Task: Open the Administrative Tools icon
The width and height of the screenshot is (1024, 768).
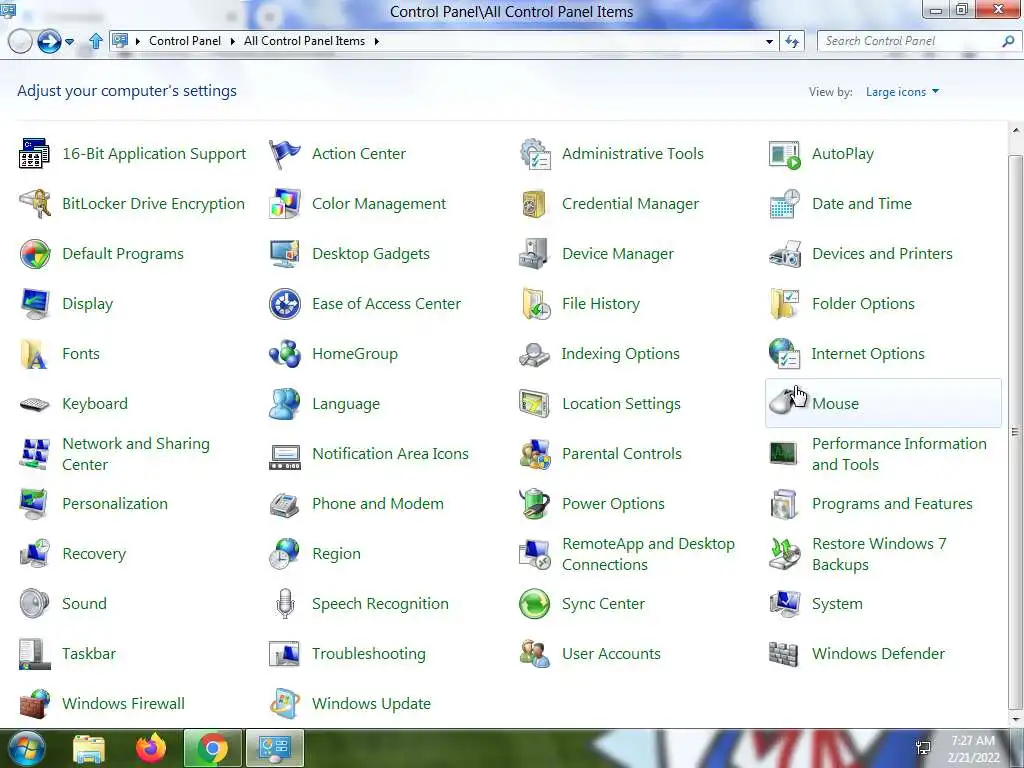Action: [535, 153]
